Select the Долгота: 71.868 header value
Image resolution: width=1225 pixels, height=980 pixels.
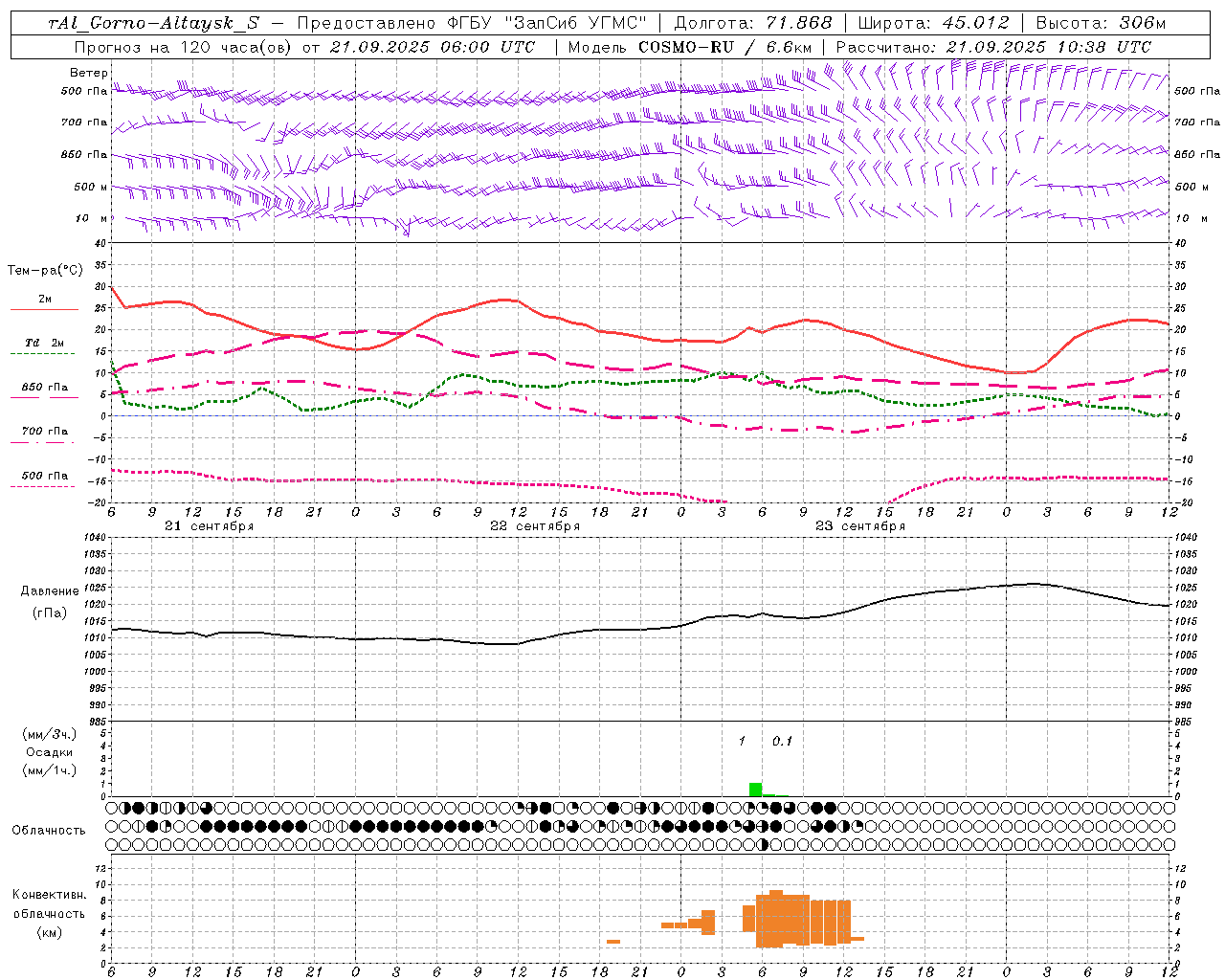[753, 24]
